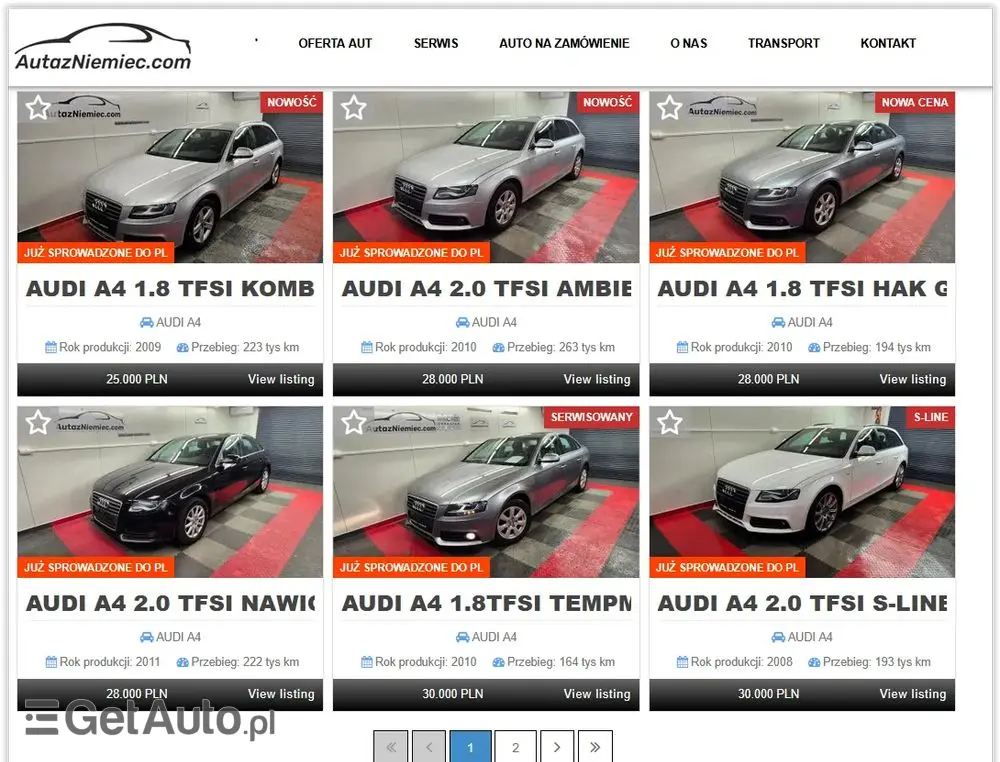Open the OFERTA AUT menu

coord(335,43)
